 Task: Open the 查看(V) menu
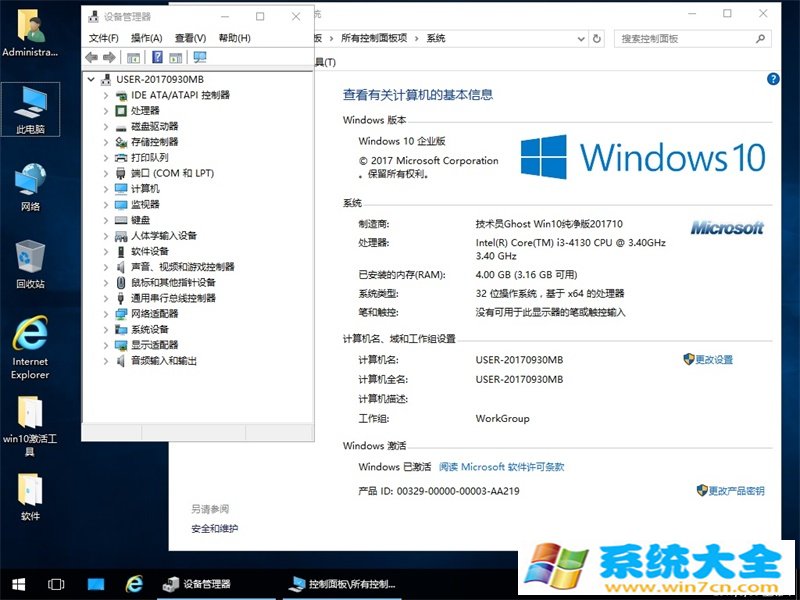(190, 38)
